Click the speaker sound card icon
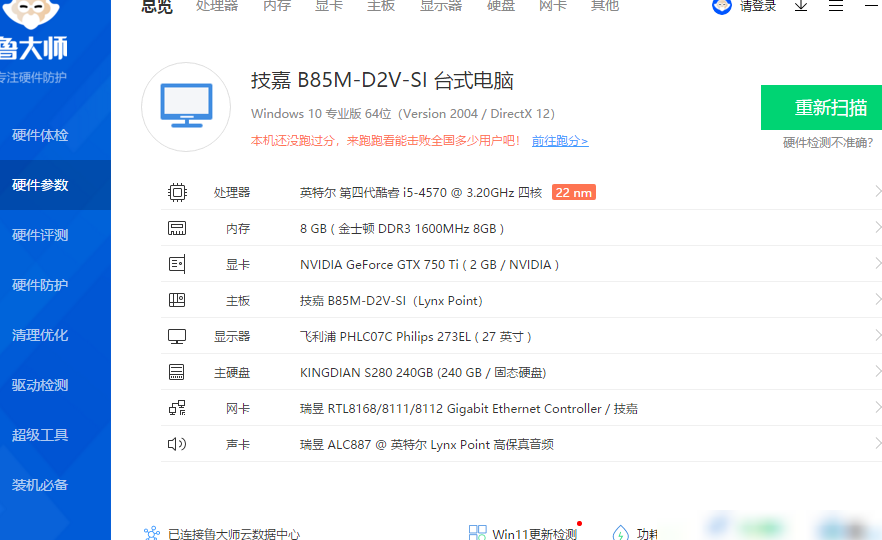This screenshot has height=540, width=882. point(177,444)
